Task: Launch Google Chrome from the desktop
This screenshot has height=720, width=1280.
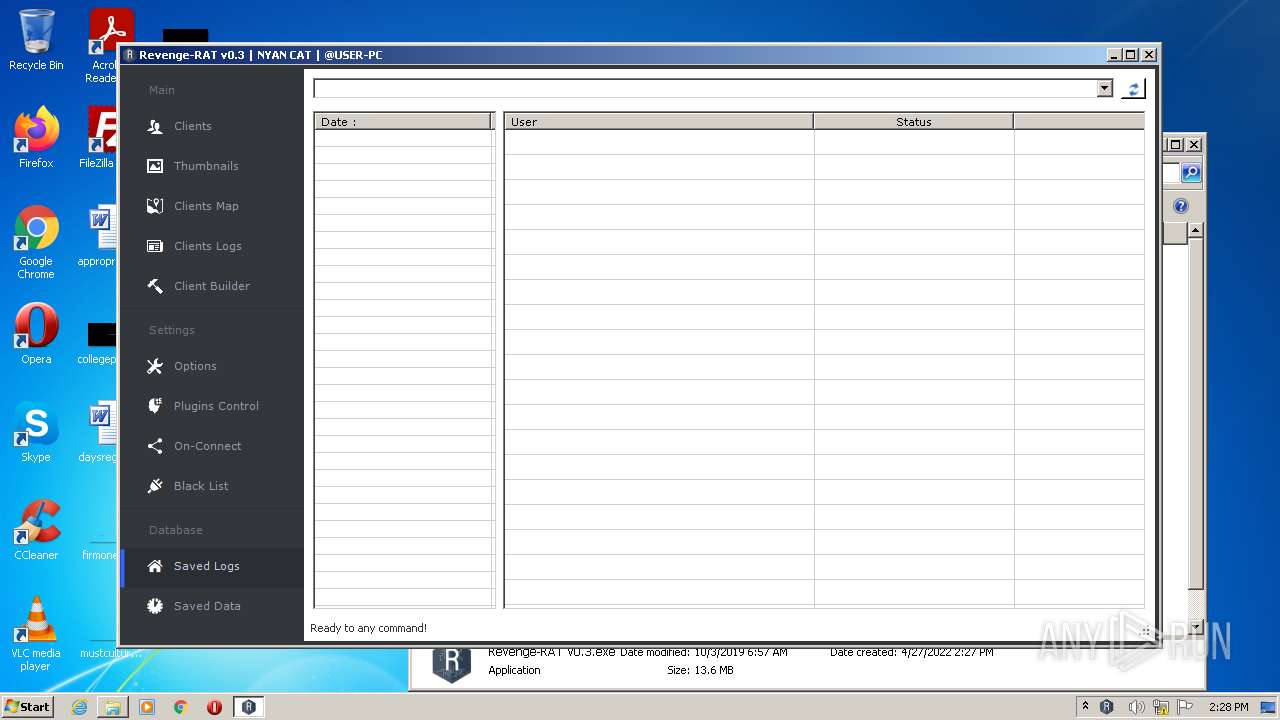Action: pos(36,243)
